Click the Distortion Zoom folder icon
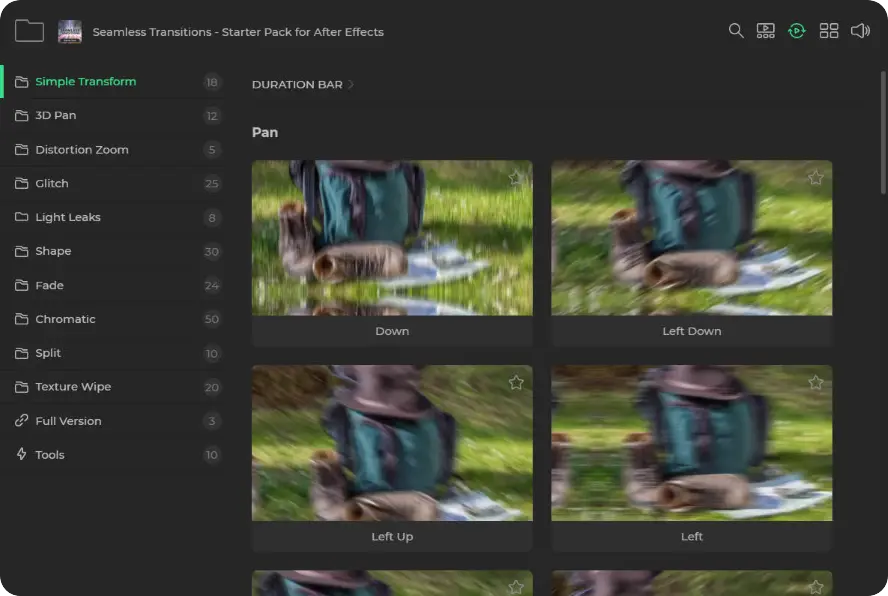Viewport: 888px width, 596px height. pyautogui.click(x=22, y=150)
